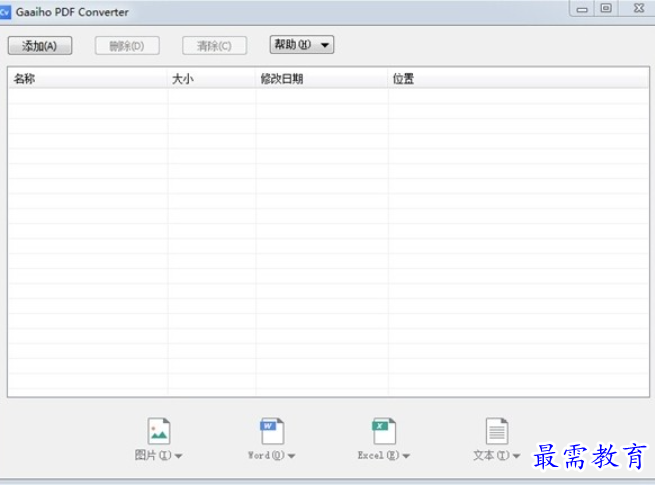Click the 位置 location column header
Image resolution: width=655 pixels, height=488 pixels.
(x=518, y=79)
